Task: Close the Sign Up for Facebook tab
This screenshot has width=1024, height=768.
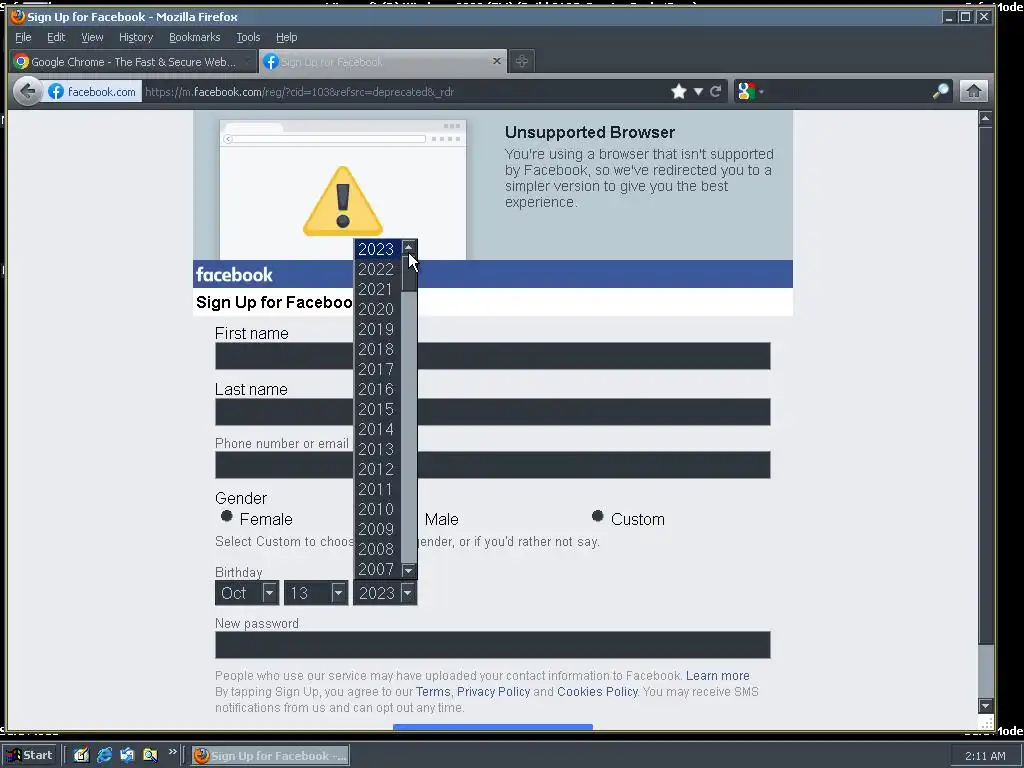Action: (x=496, y=61)
